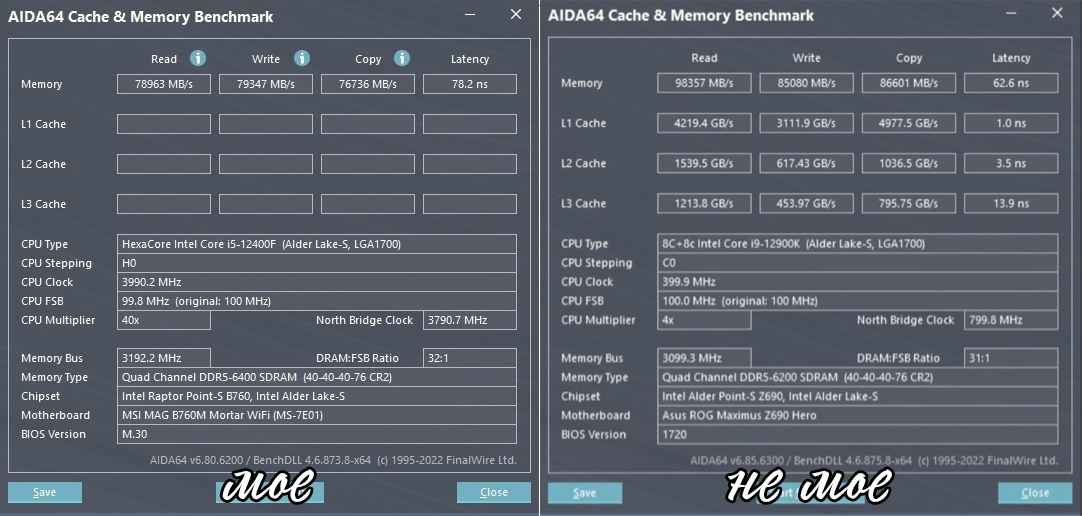
Task: Click CPU Stepping value C0
Action: [858, 262]
